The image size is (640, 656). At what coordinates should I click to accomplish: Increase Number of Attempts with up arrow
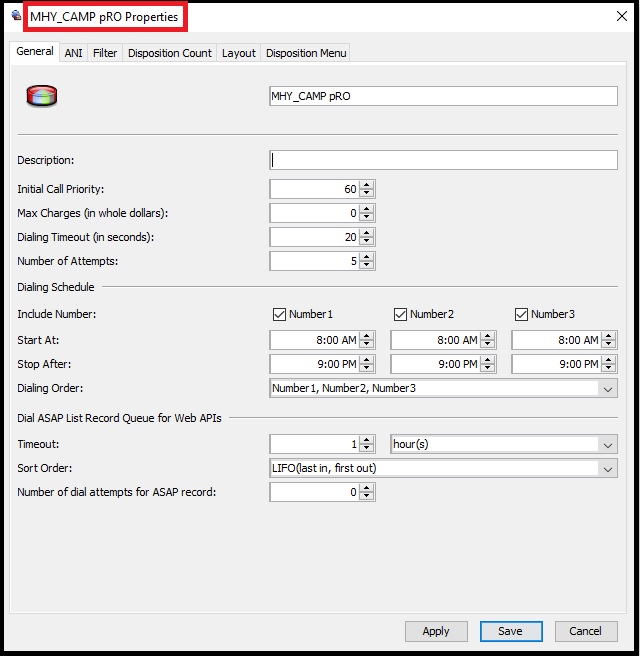(366, 257)
